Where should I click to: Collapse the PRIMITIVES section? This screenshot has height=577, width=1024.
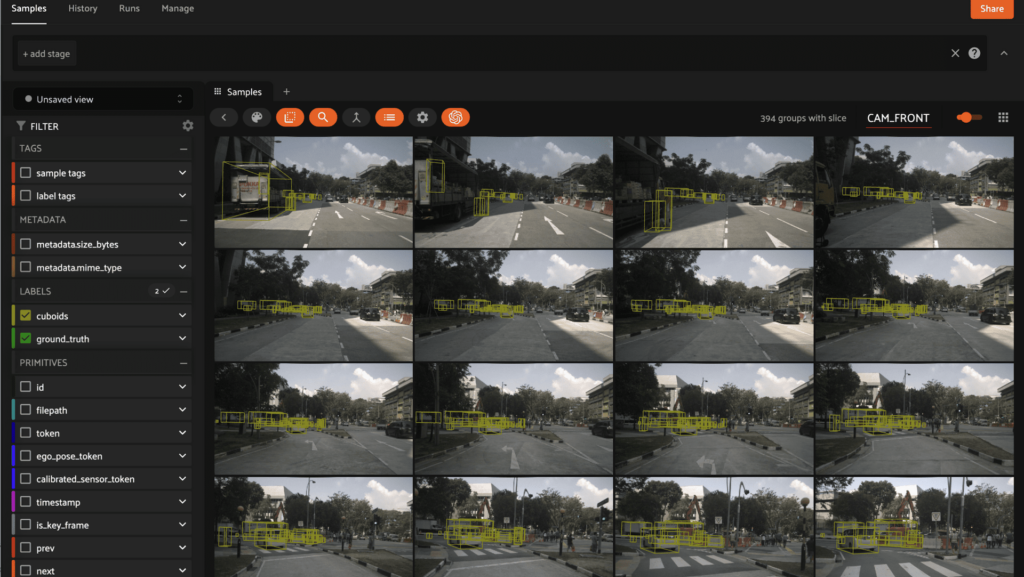(184, 363)
